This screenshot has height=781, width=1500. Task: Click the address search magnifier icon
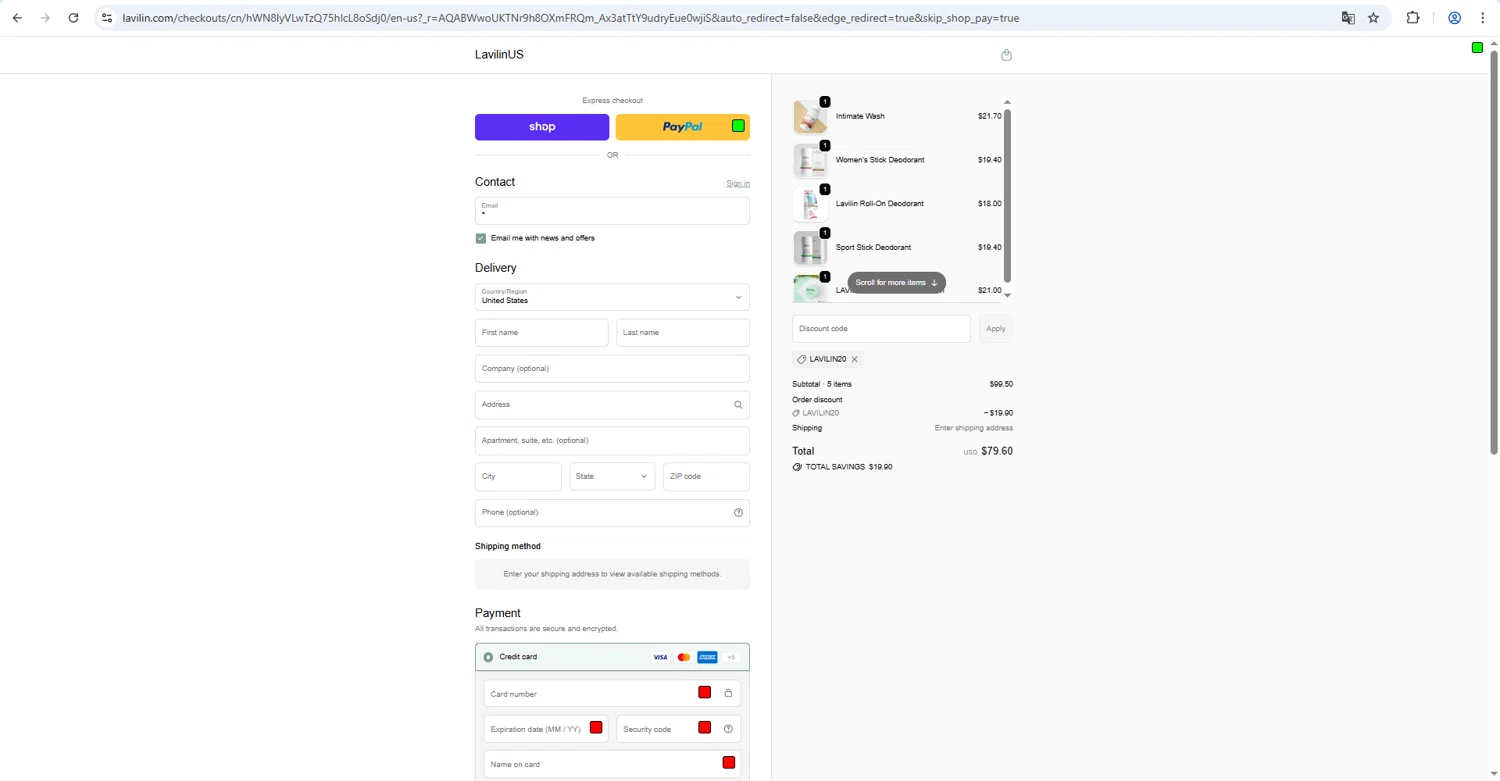pyautogui.click(x=738, y=405)
